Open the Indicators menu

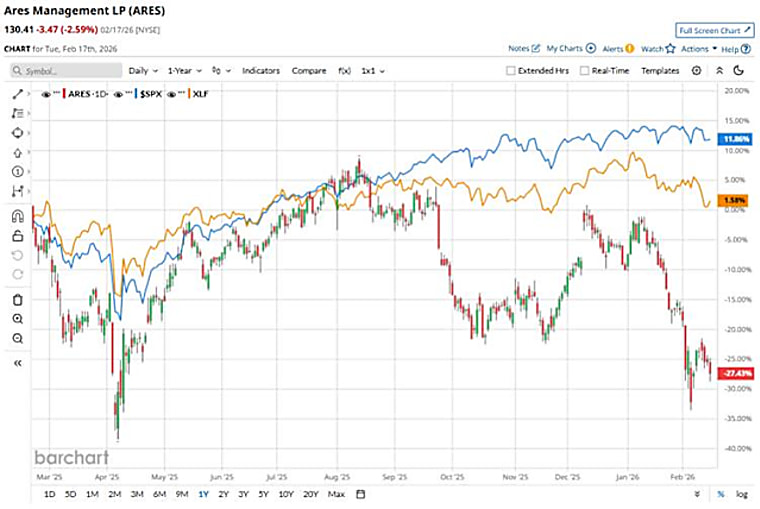click(x=261, y=71)
